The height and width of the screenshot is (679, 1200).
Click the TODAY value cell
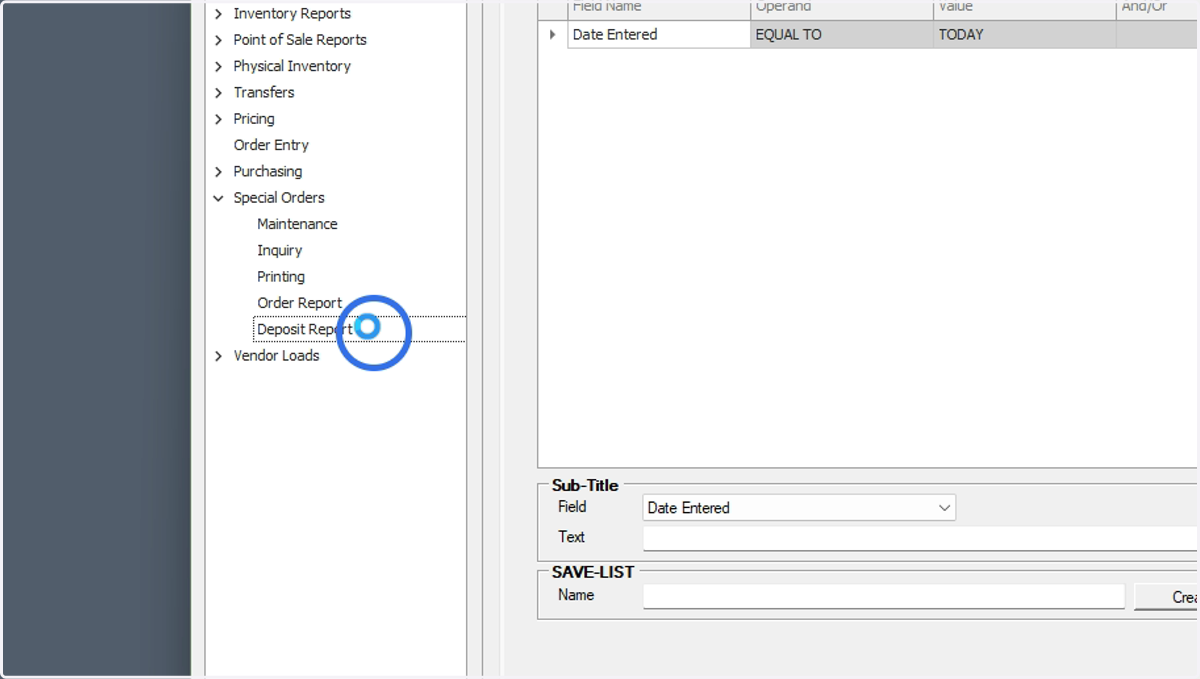1025,34
